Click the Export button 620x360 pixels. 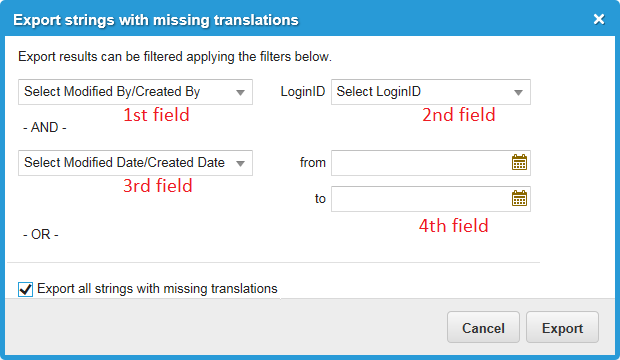[x=562, y=327]
